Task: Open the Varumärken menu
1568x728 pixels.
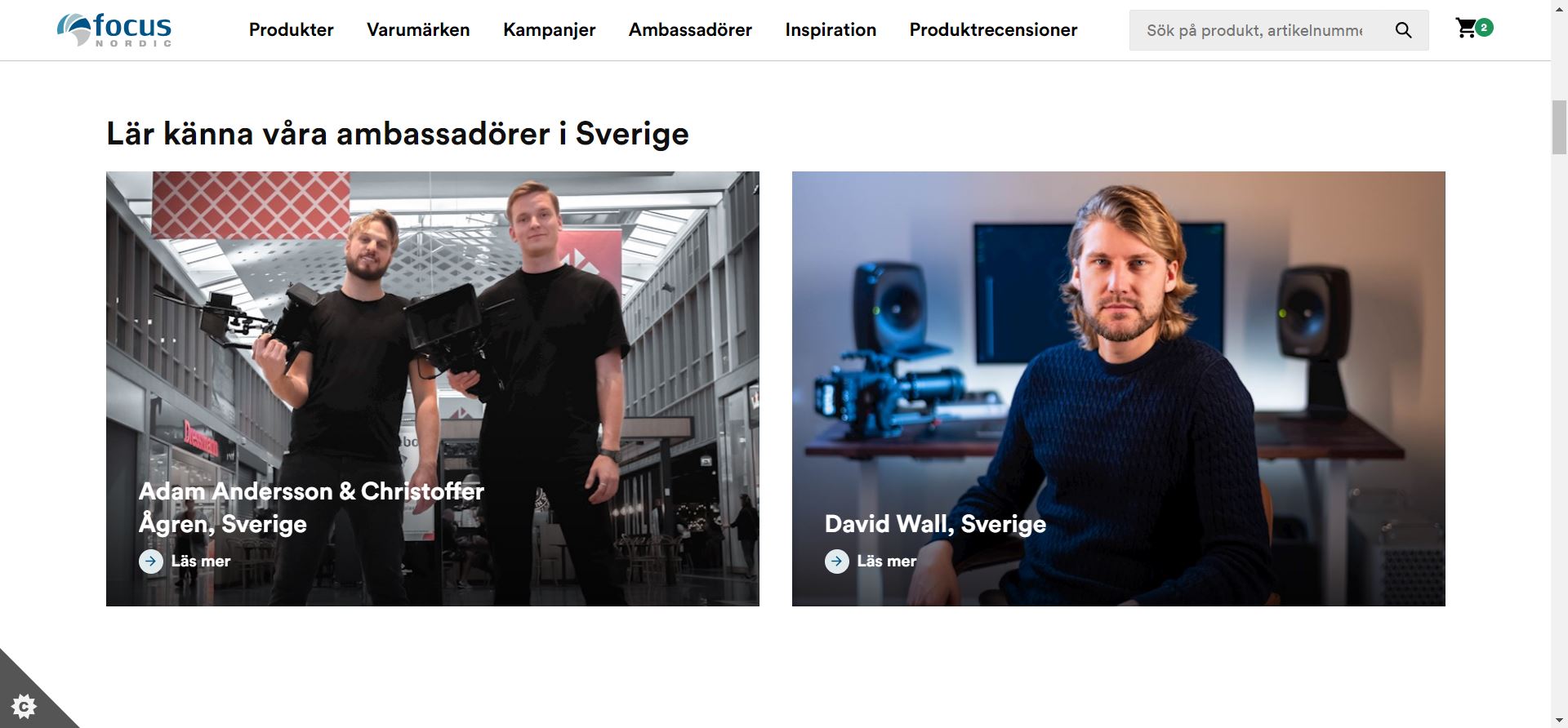Action: click(x=418, y=30)
